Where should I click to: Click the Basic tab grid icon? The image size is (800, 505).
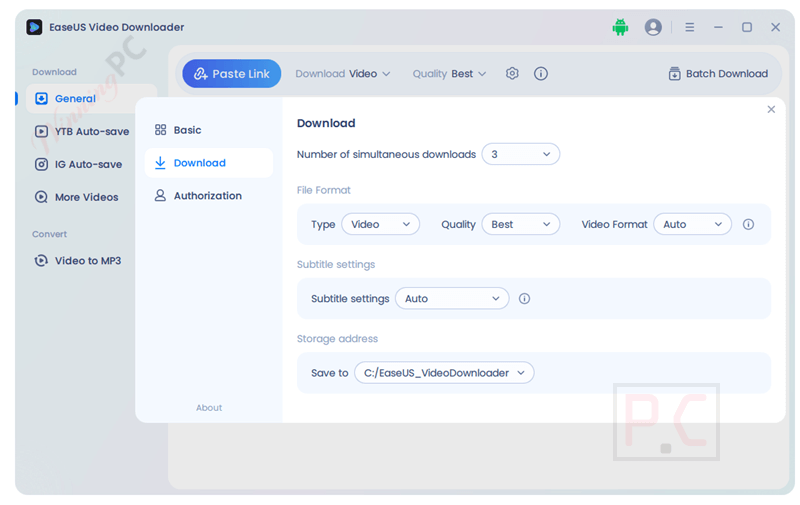pyautogui.click(x=160, y=130)
